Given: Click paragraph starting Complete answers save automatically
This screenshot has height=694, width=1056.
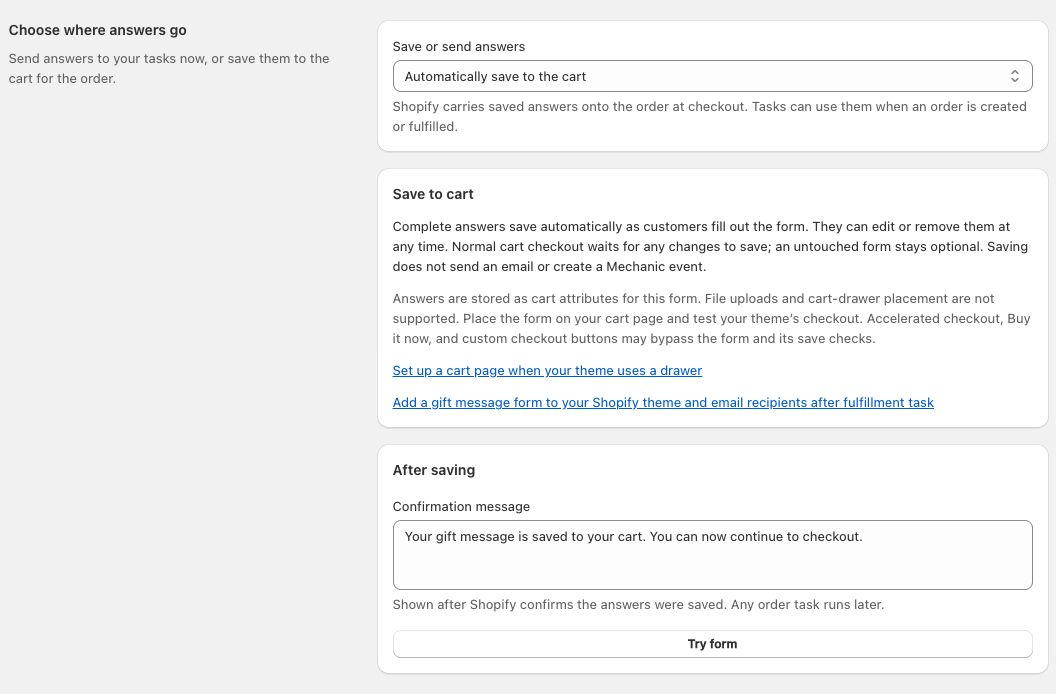Looking at the screenshot, I should [x=710, y=247].
